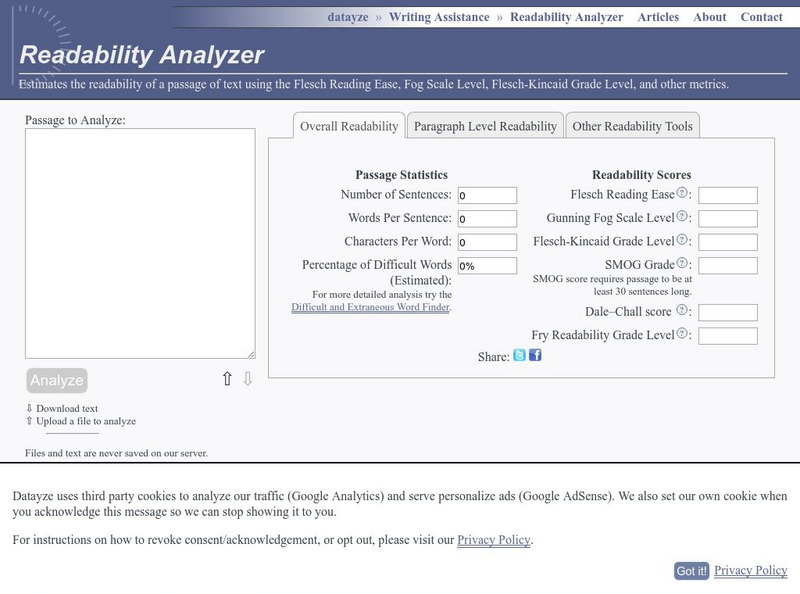Click the Flesch-Kincaid Grade Level field
Image resolution: width=800 pixels, height=594 pixels.
[728, 242]
